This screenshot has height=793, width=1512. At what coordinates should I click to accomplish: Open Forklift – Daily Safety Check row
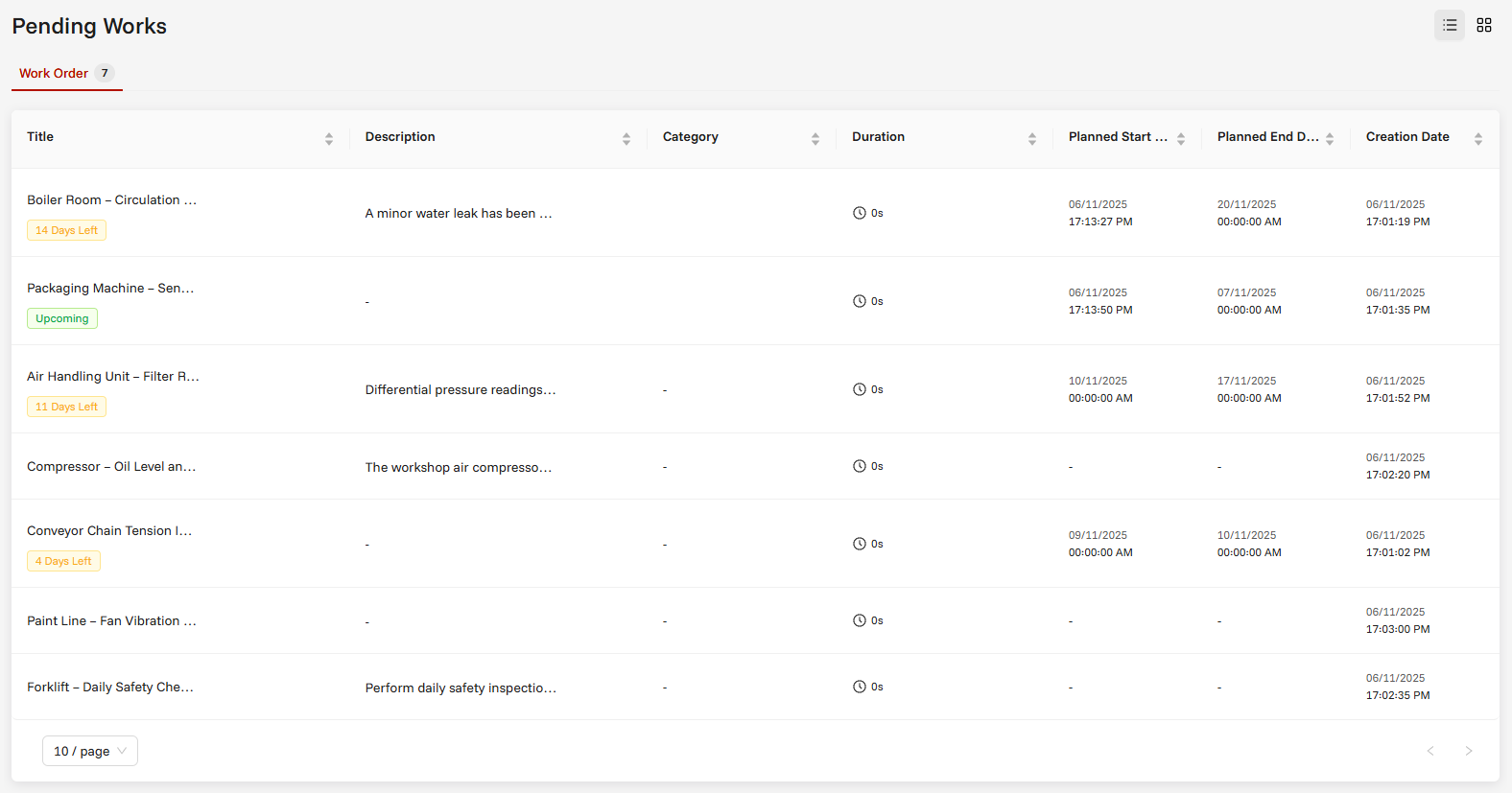(x=755, y=687)
